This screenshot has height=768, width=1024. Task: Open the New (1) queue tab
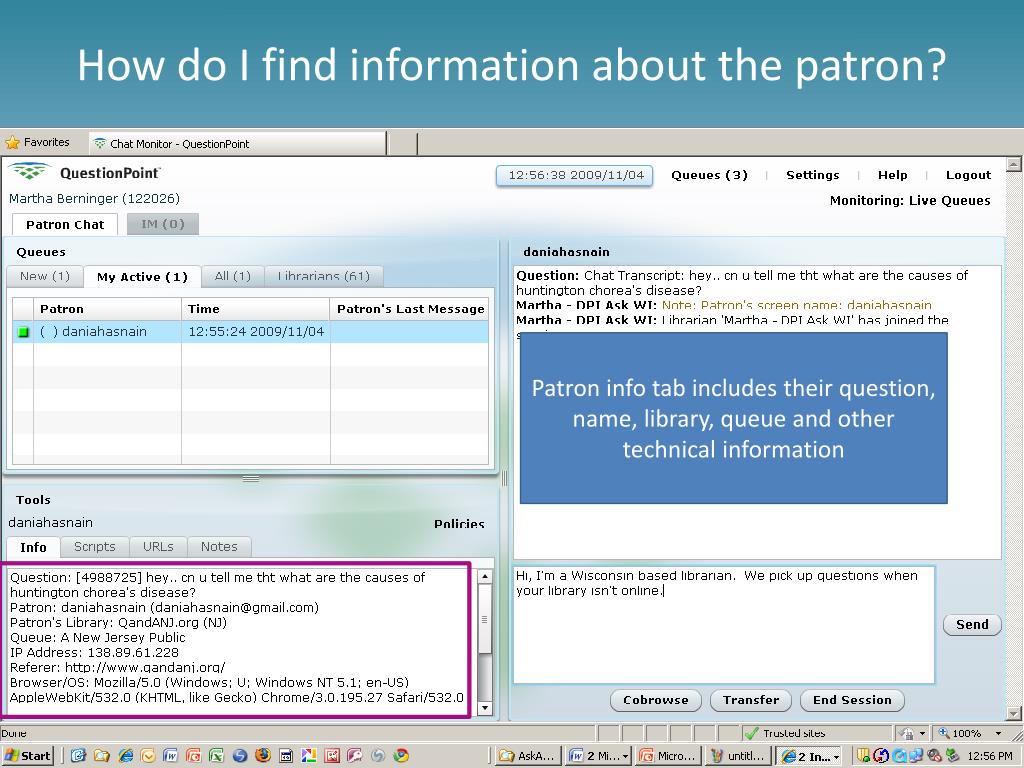pos(44,276)
